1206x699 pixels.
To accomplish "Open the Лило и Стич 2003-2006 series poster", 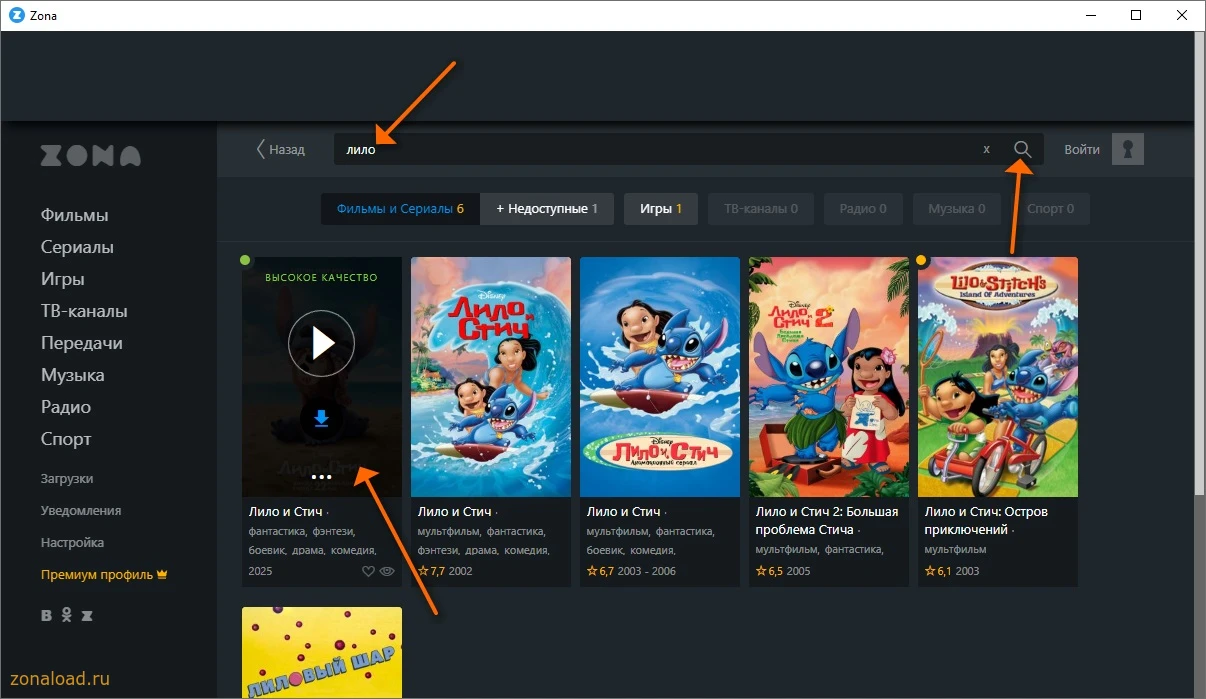I will 660,377.
